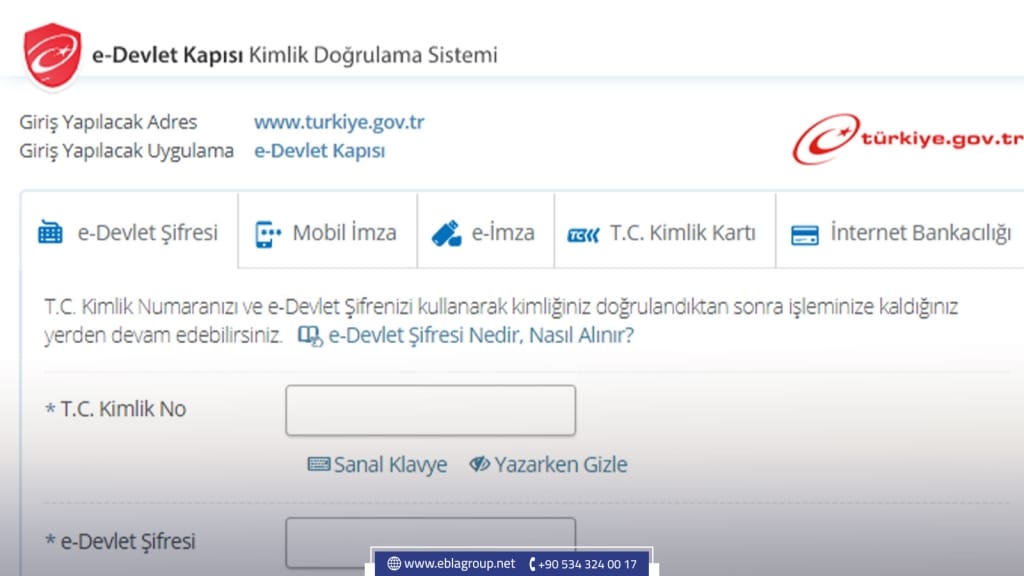Screen dimensions: 1024x576
Task: Switch to the Mobil İmza tab
Action: tap(327, 231)
